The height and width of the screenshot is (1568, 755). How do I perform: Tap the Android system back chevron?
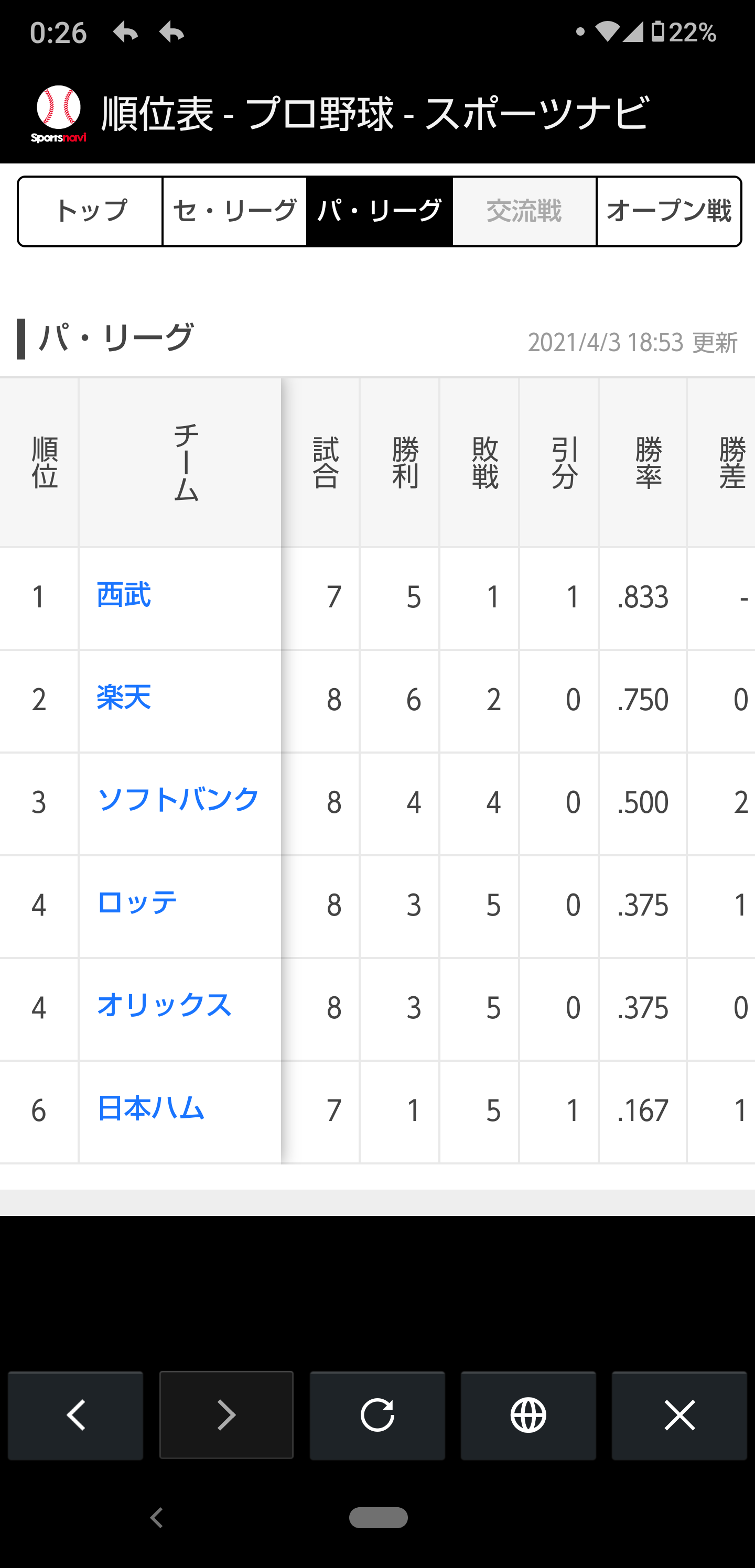157,1518
